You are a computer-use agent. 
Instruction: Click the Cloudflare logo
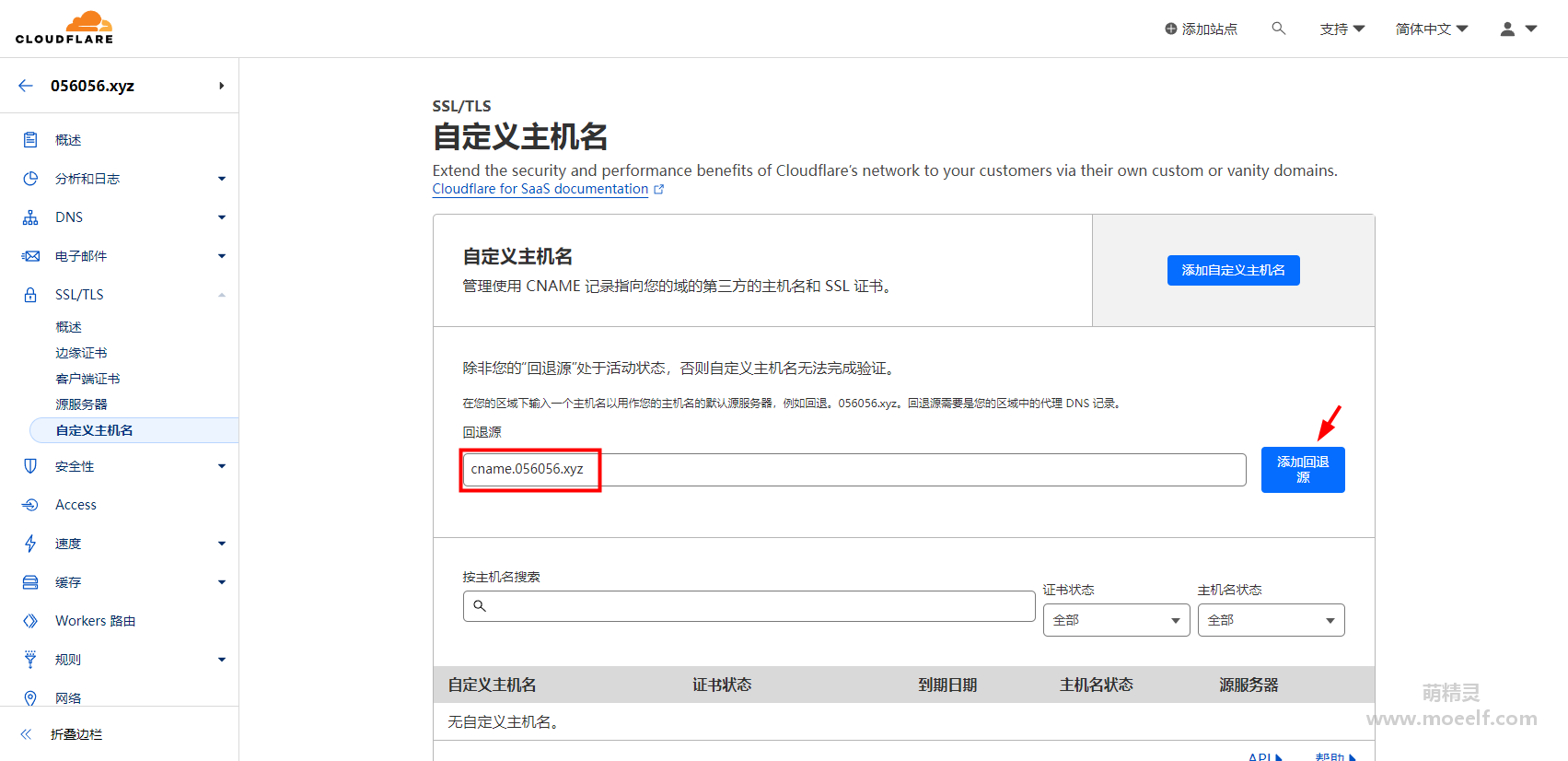pyautogui.click(x=64, y=28)
